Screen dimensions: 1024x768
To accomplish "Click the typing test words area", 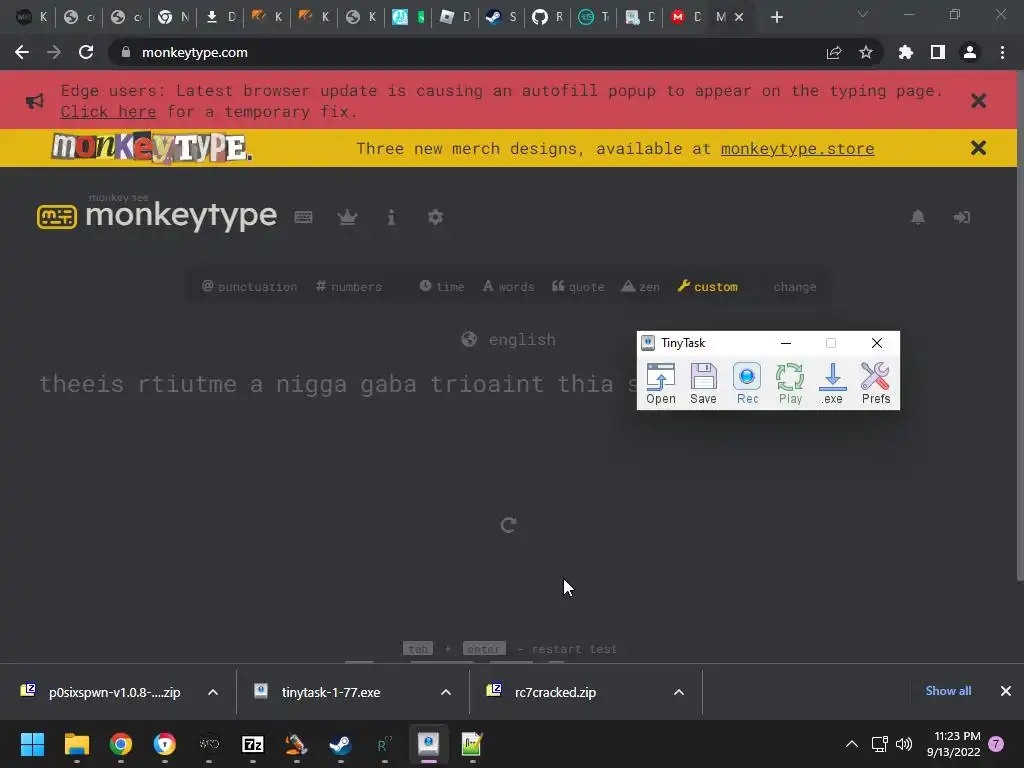I will [337, 384].
